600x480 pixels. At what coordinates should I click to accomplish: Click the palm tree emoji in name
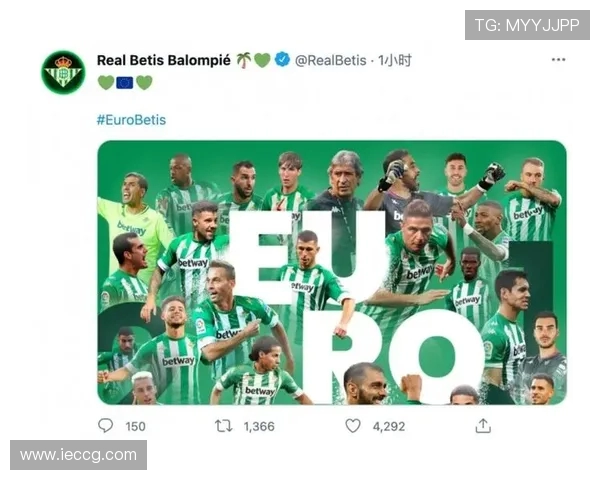243,60
